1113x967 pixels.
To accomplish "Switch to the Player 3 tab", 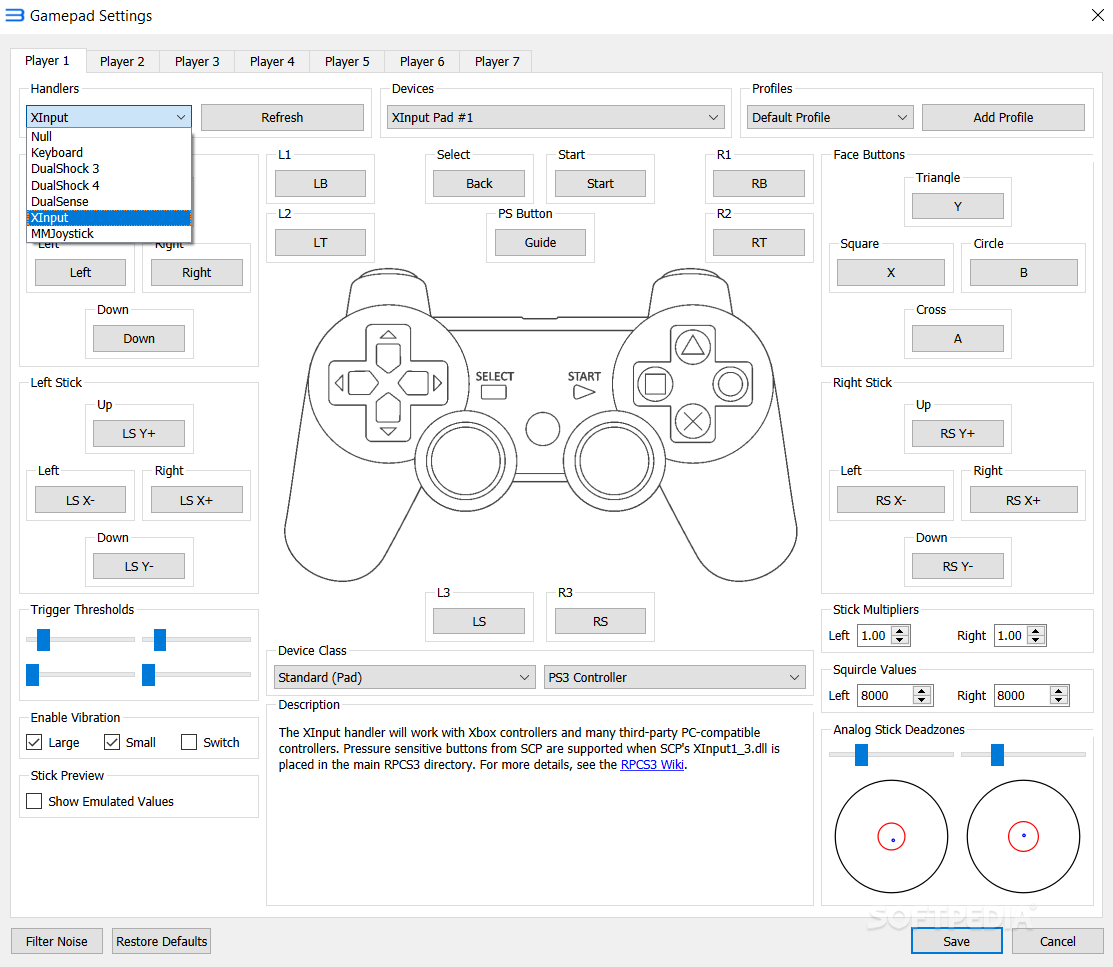I will 197,62.
